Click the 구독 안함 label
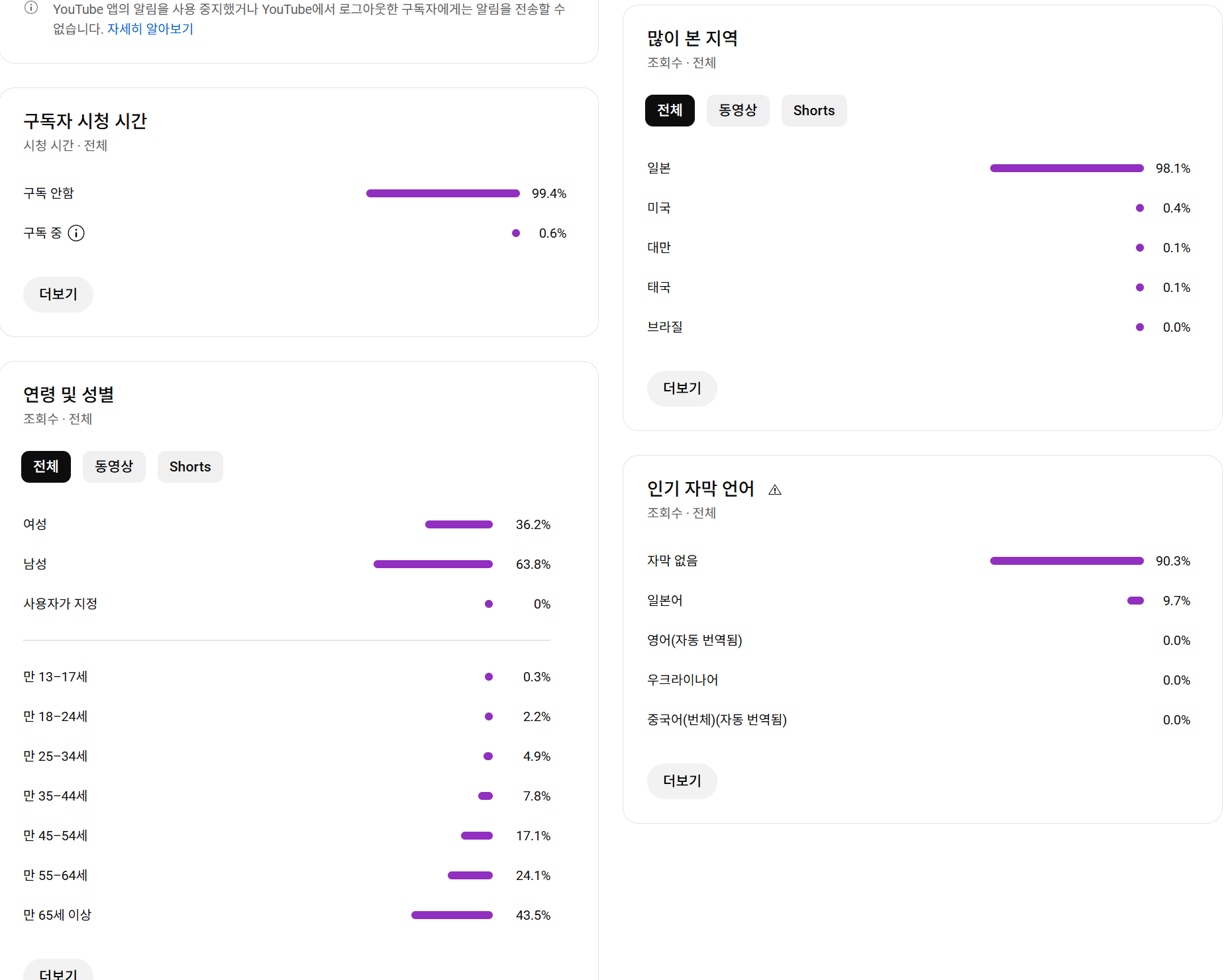 point(48,193)
